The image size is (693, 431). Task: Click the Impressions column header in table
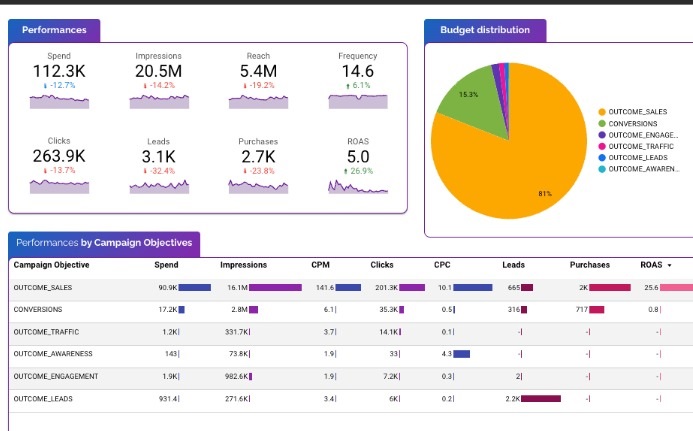(x=243, y=265)
